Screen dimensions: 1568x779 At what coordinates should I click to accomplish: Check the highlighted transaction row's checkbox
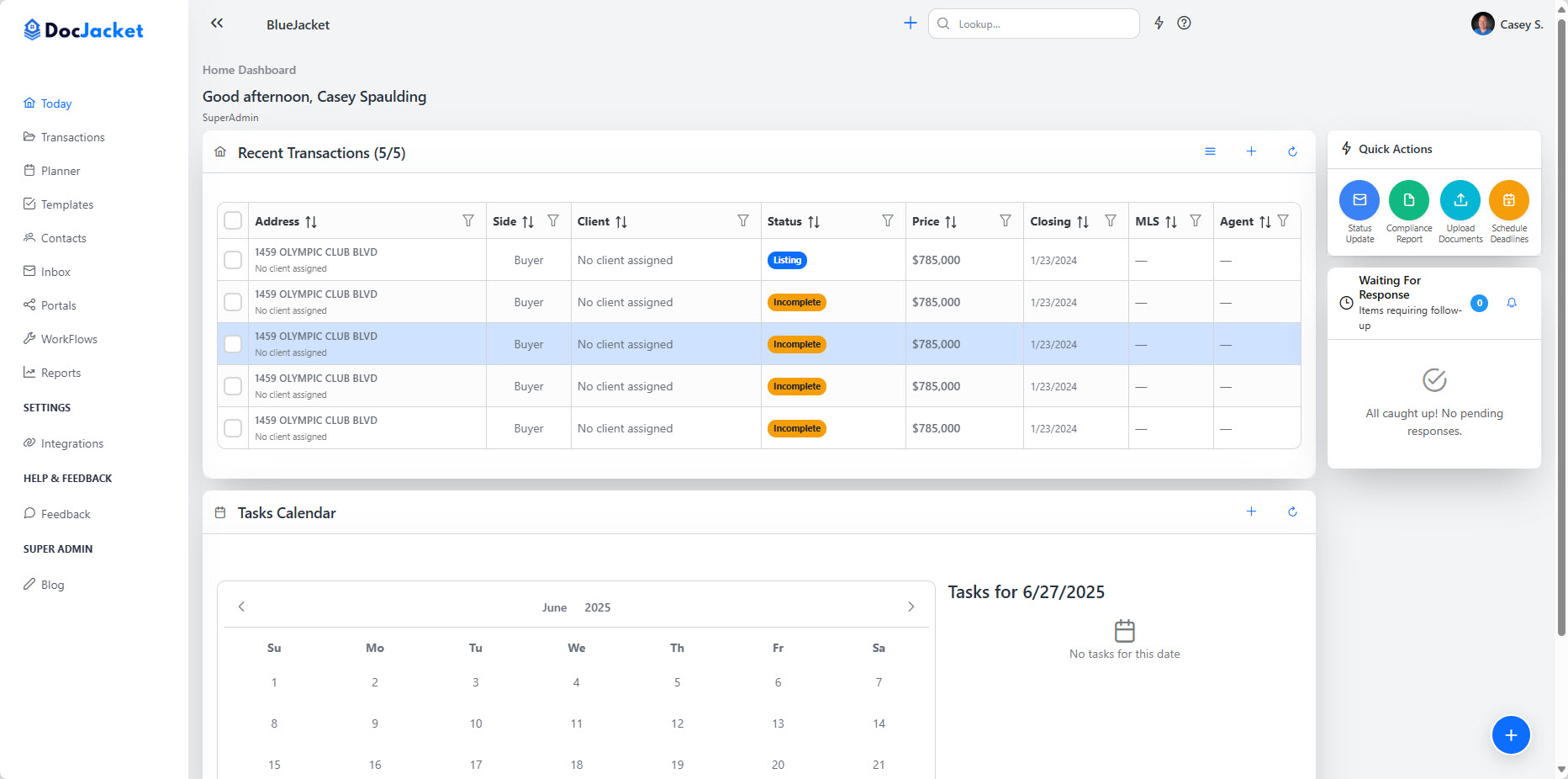tap(233, 344)
